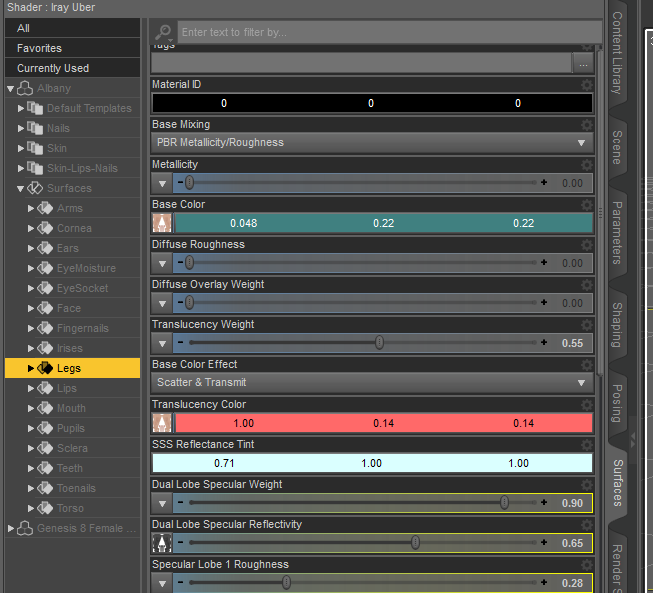Switch to the Shaping tab
The height and width of the screenshot is (593, 653).
[x=617, y=325]
